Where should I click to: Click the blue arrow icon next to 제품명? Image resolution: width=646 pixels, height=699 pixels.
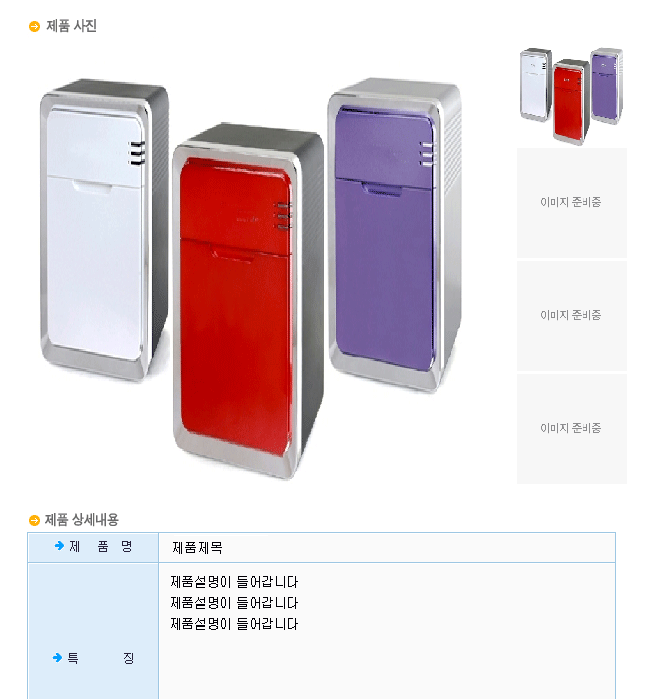click(x=59, y=546)
